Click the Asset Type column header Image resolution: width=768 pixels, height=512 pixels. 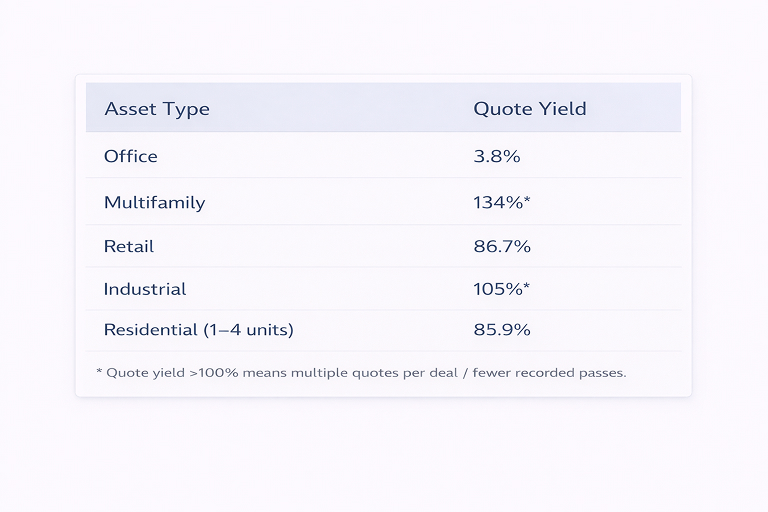(157, 109)
